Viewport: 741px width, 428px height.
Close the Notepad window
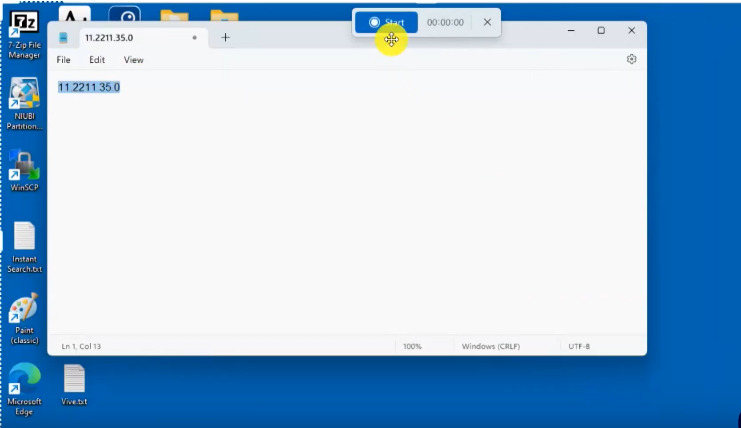pyautogui.click(x=631, y=30)
